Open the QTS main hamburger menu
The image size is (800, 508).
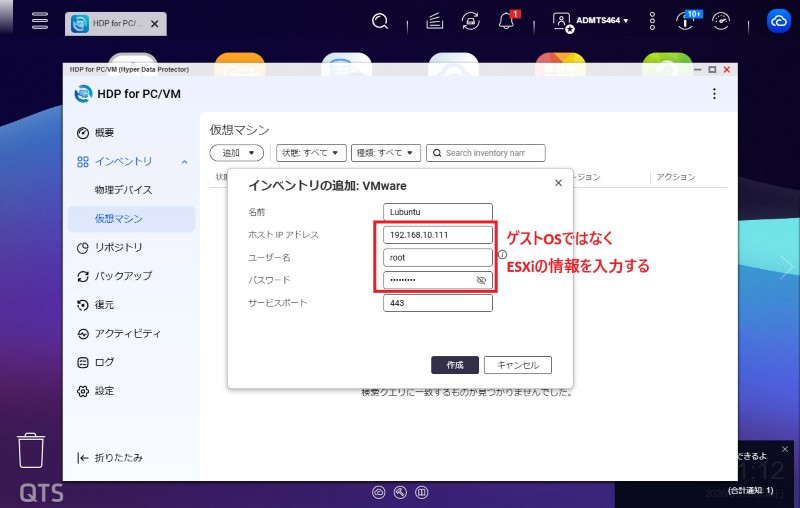click(39, 21)
